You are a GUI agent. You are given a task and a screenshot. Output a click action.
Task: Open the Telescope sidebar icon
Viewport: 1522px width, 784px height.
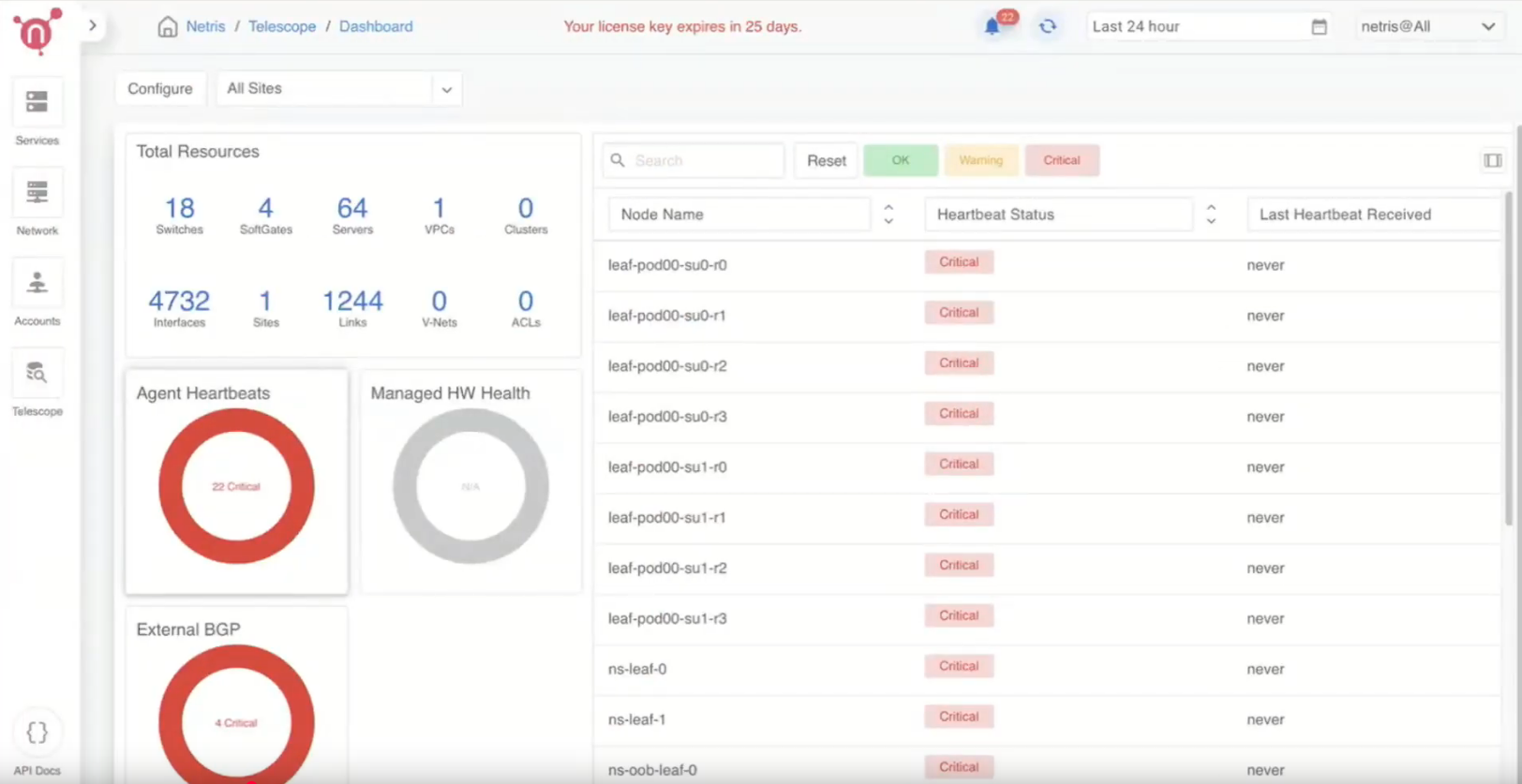coord(37,373)
